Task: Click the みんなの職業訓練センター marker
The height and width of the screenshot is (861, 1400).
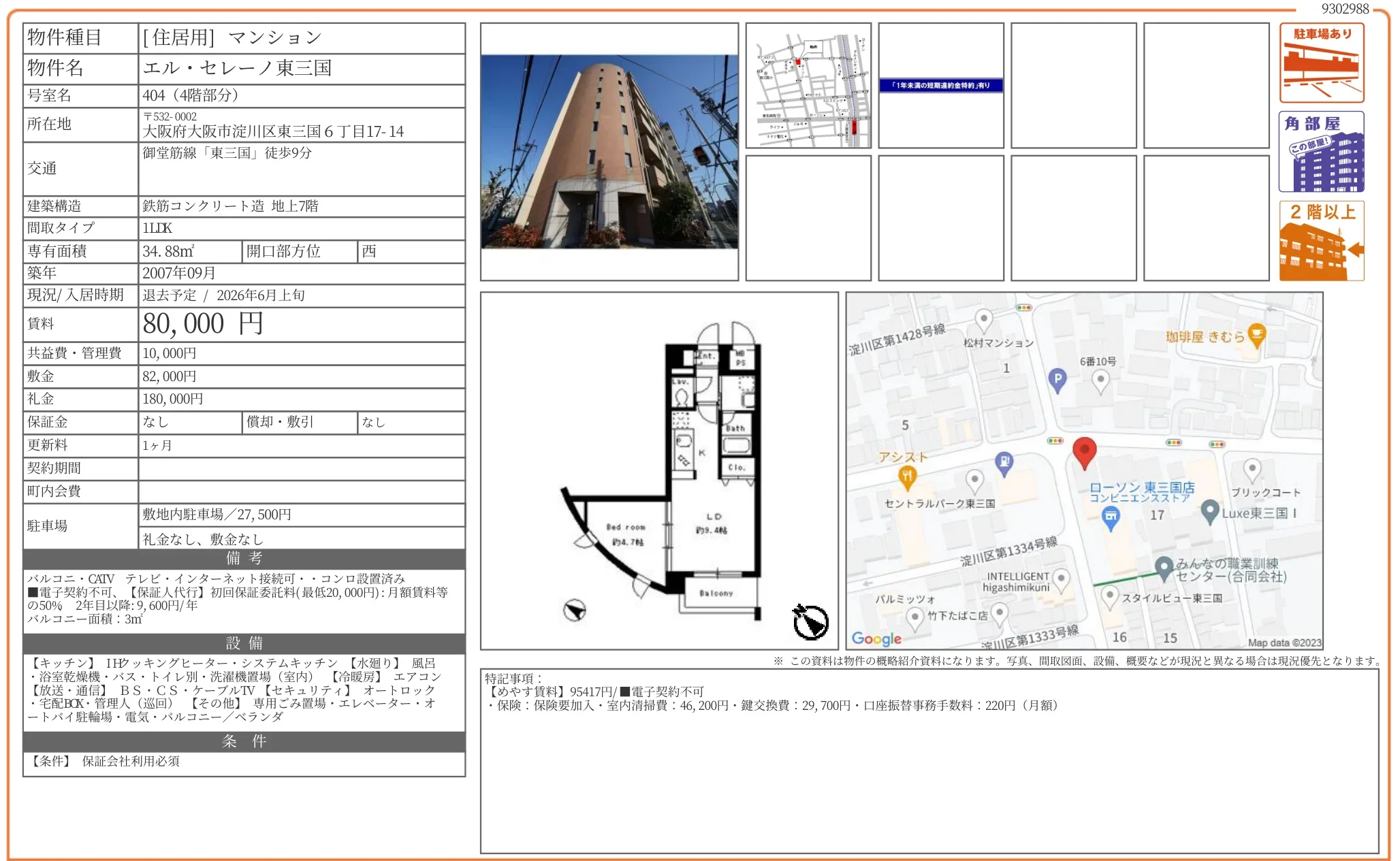Action: pyautogui.click(x=1164, y=567)
